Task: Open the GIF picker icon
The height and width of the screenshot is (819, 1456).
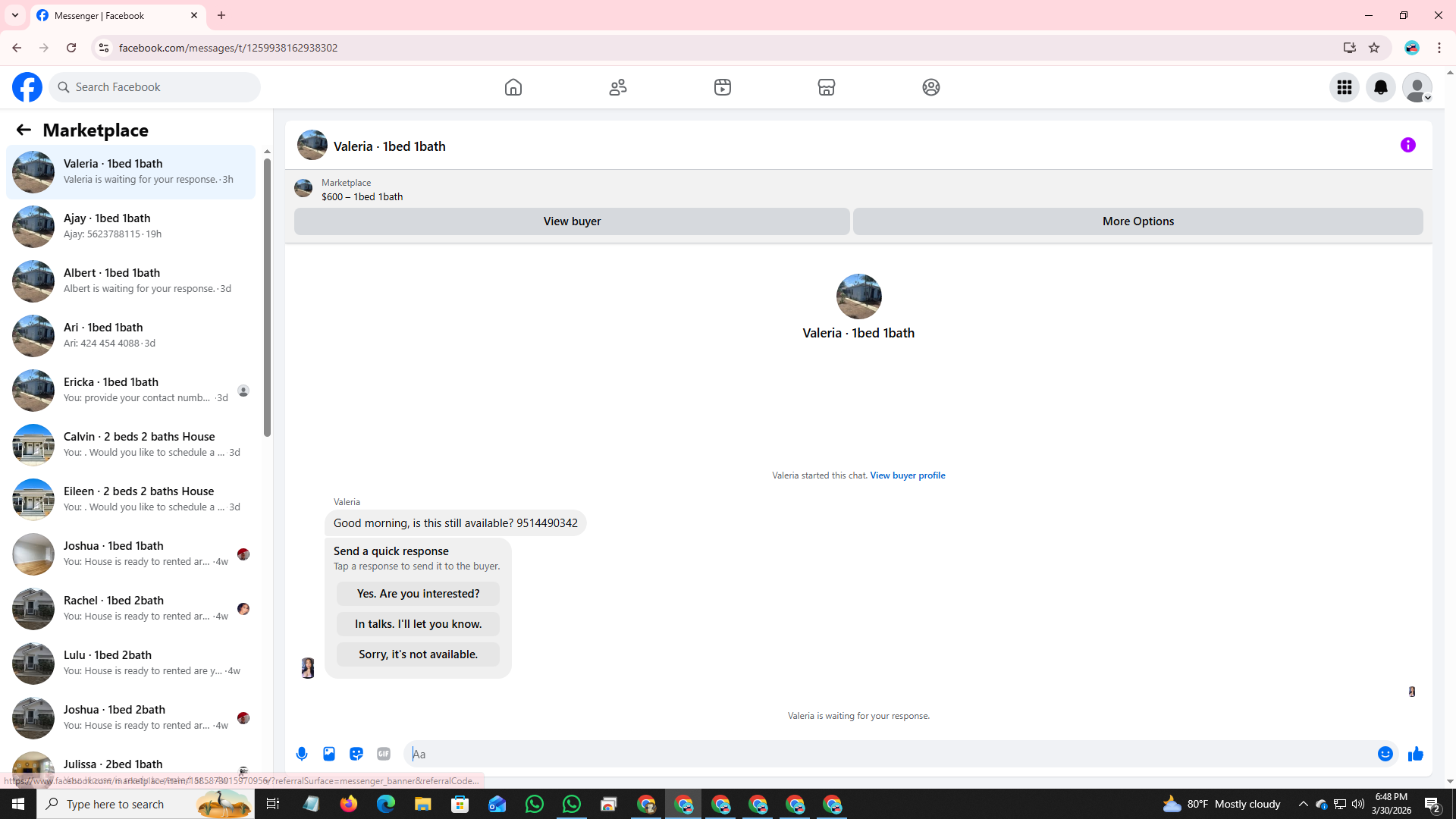Action: tap(384, 754)
